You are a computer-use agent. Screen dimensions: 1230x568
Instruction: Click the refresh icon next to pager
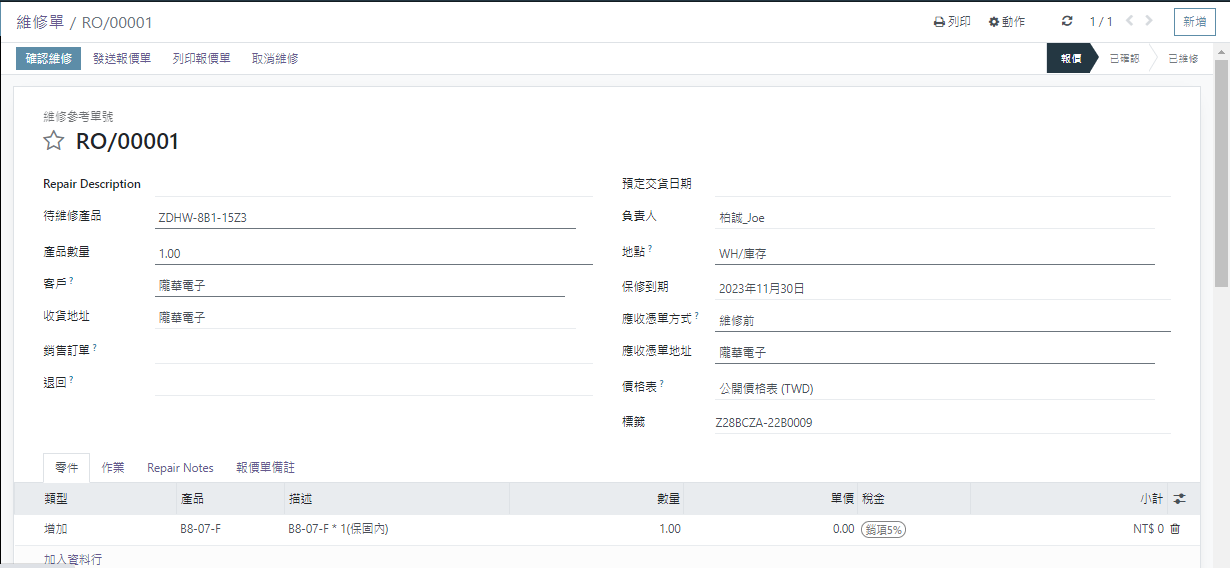1067,21
